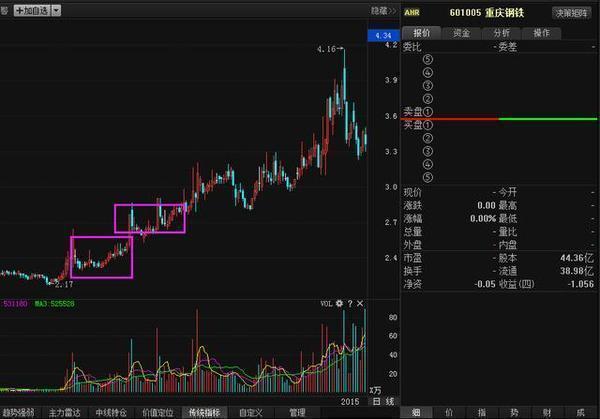Select the 财 bottom panel tab
Screen dimensions: 600x419
pos(547,412)
